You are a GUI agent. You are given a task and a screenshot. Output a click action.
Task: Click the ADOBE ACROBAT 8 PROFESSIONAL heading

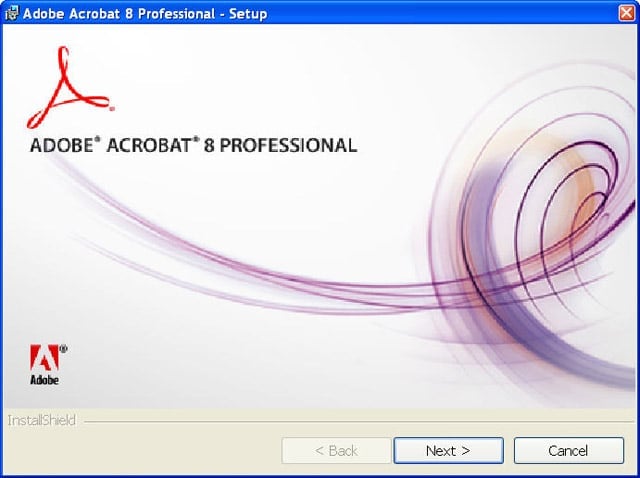[193, 145]
